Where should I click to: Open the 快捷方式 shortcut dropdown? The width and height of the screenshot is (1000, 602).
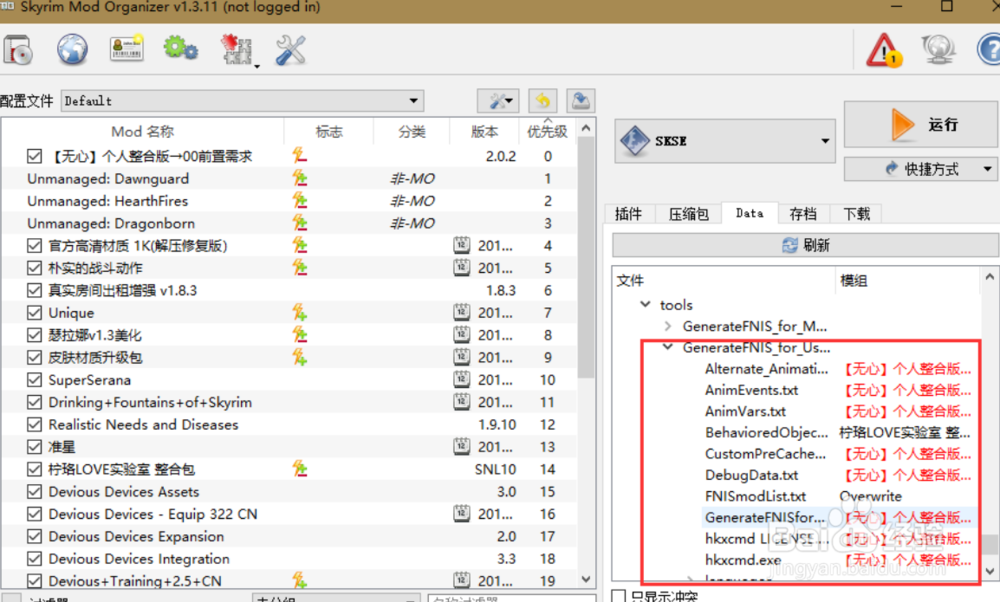pos(920,169)
